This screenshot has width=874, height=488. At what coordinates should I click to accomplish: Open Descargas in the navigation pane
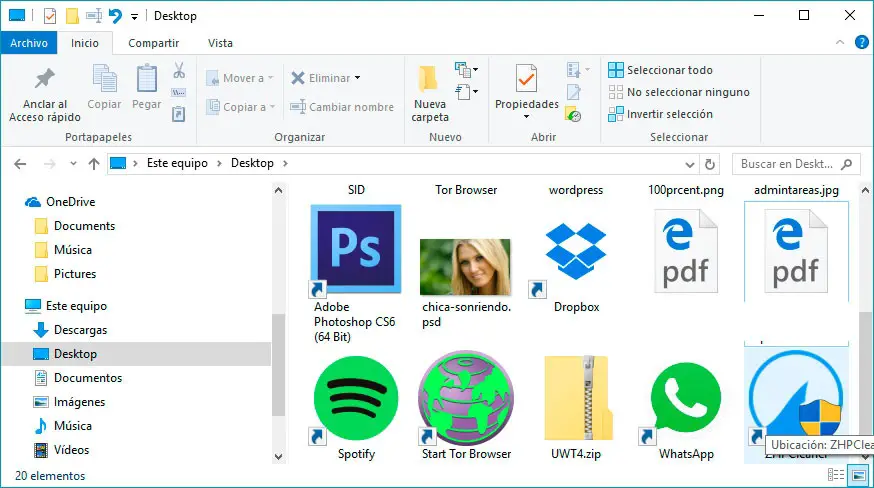[70, 330]
